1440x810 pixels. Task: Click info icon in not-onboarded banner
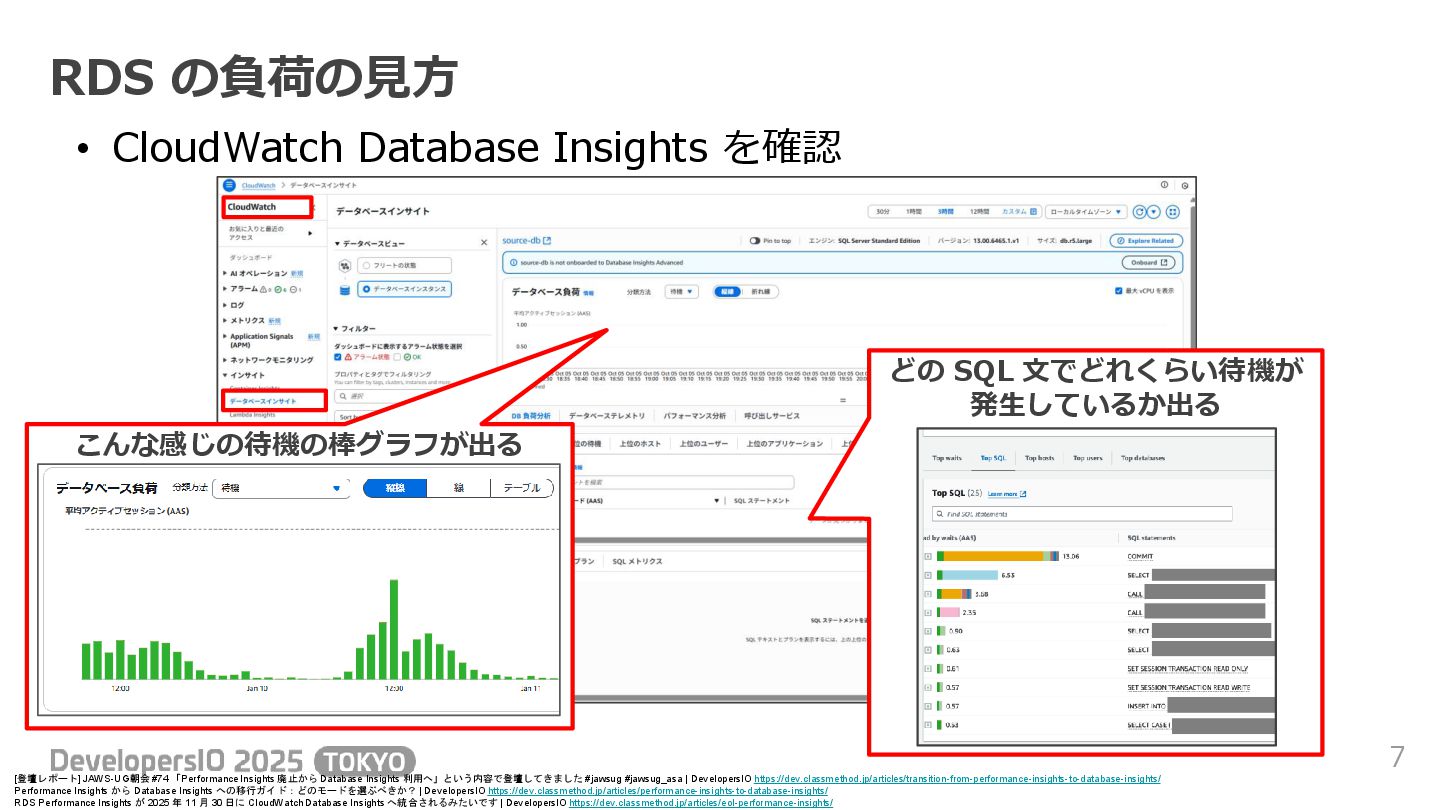click(x=513, y=263)
